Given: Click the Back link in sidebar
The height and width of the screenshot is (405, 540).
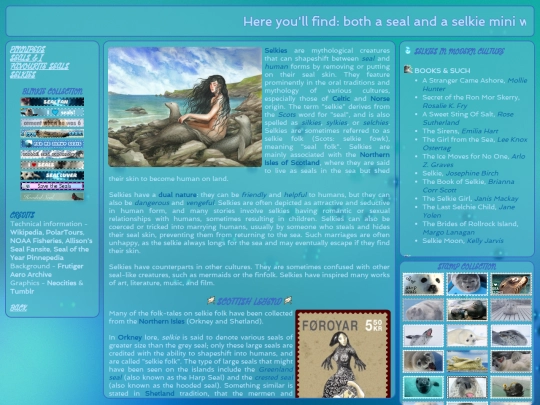Looking at the screenshot, I should click(18, 308).
